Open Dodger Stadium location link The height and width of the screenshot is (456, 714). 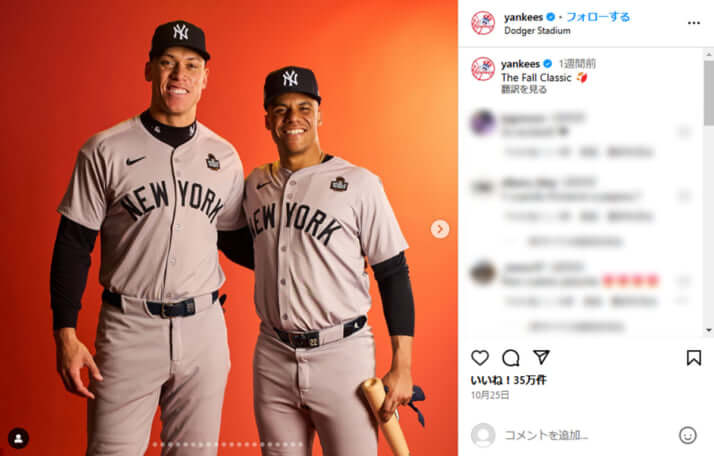[537, 31]
